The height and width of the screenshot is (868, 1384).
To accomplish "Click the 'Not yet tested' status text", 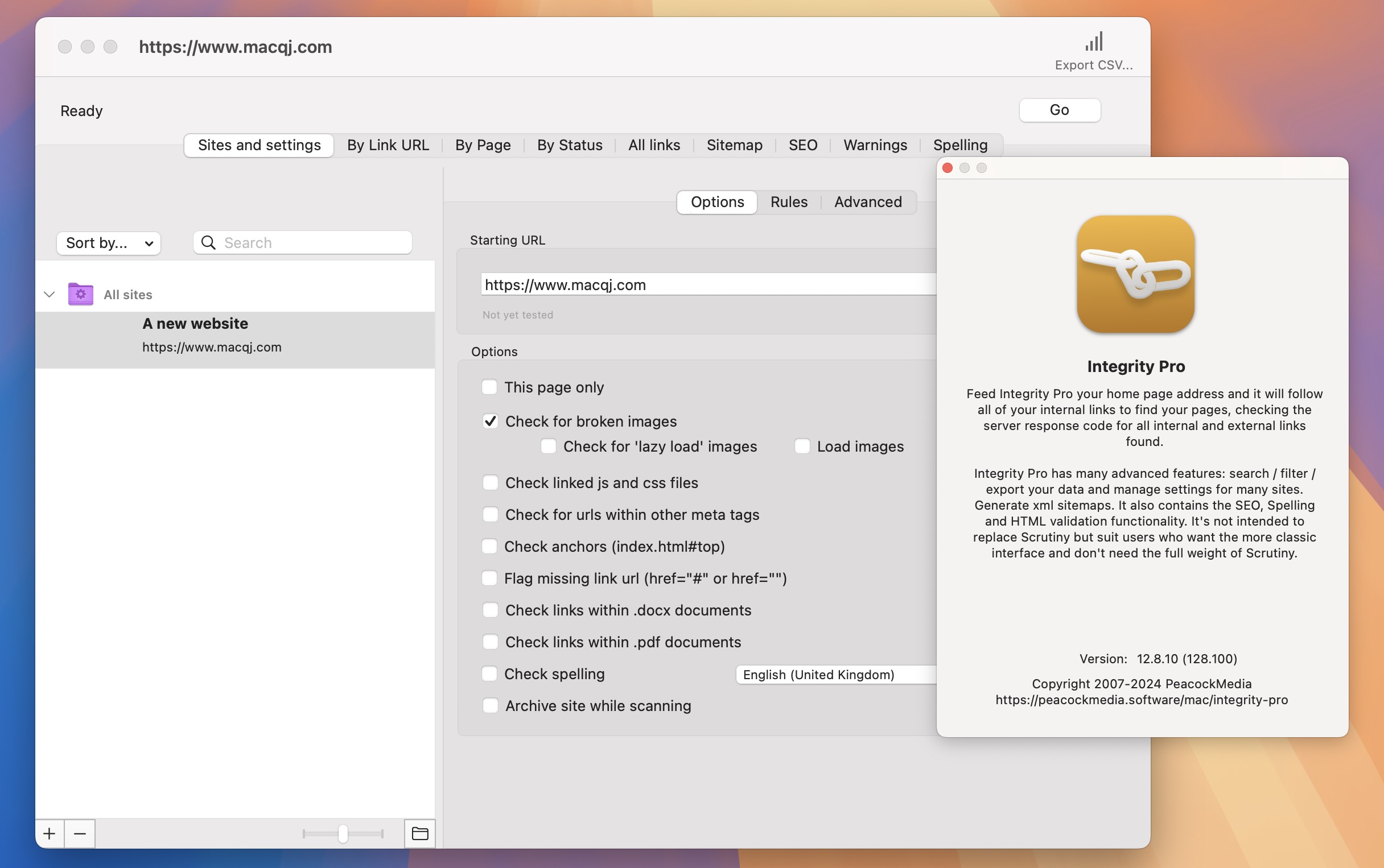I will pyautogui.click(x=518, y=315).
